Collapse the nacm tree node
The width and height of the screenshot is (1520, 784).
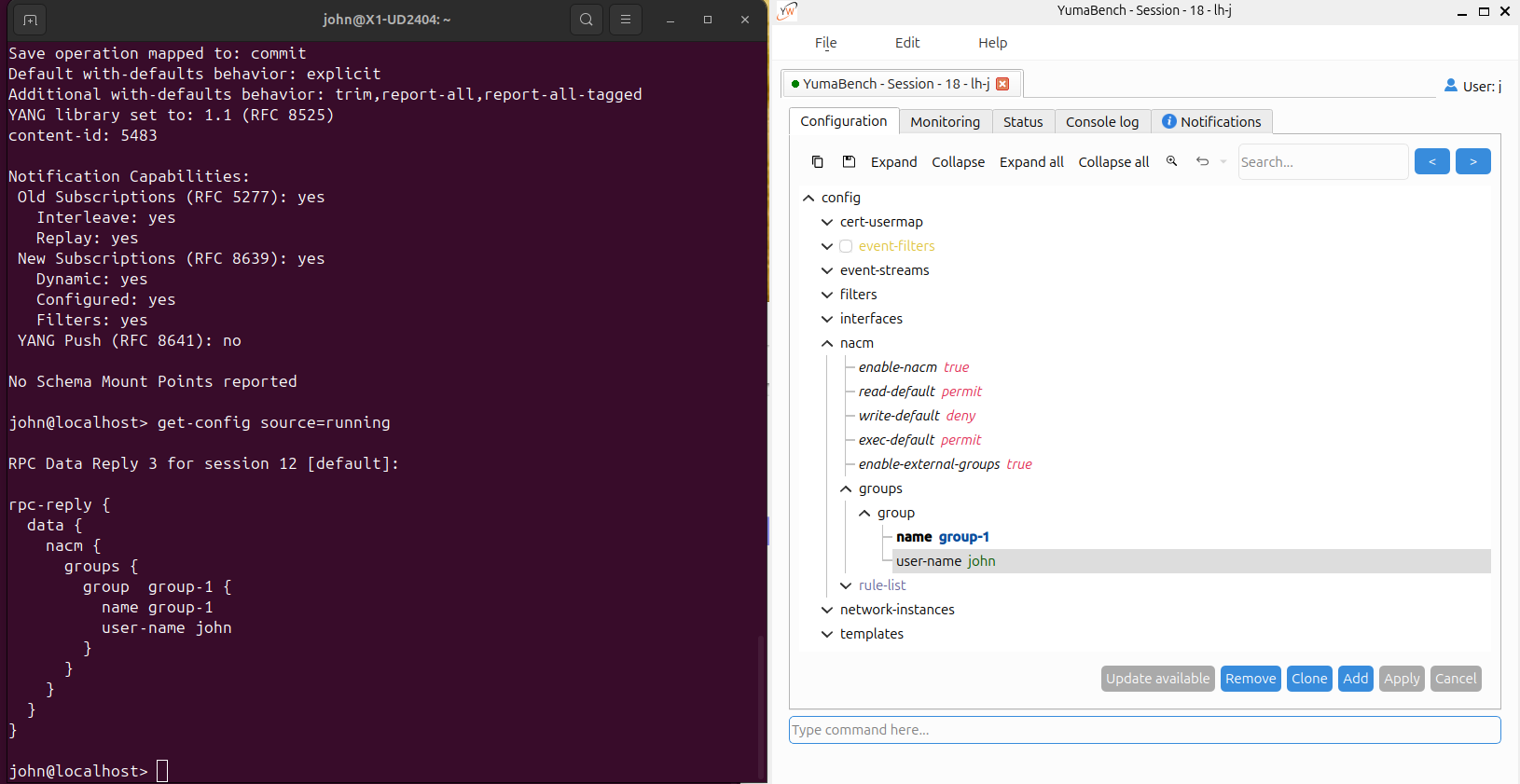[827, 343]
